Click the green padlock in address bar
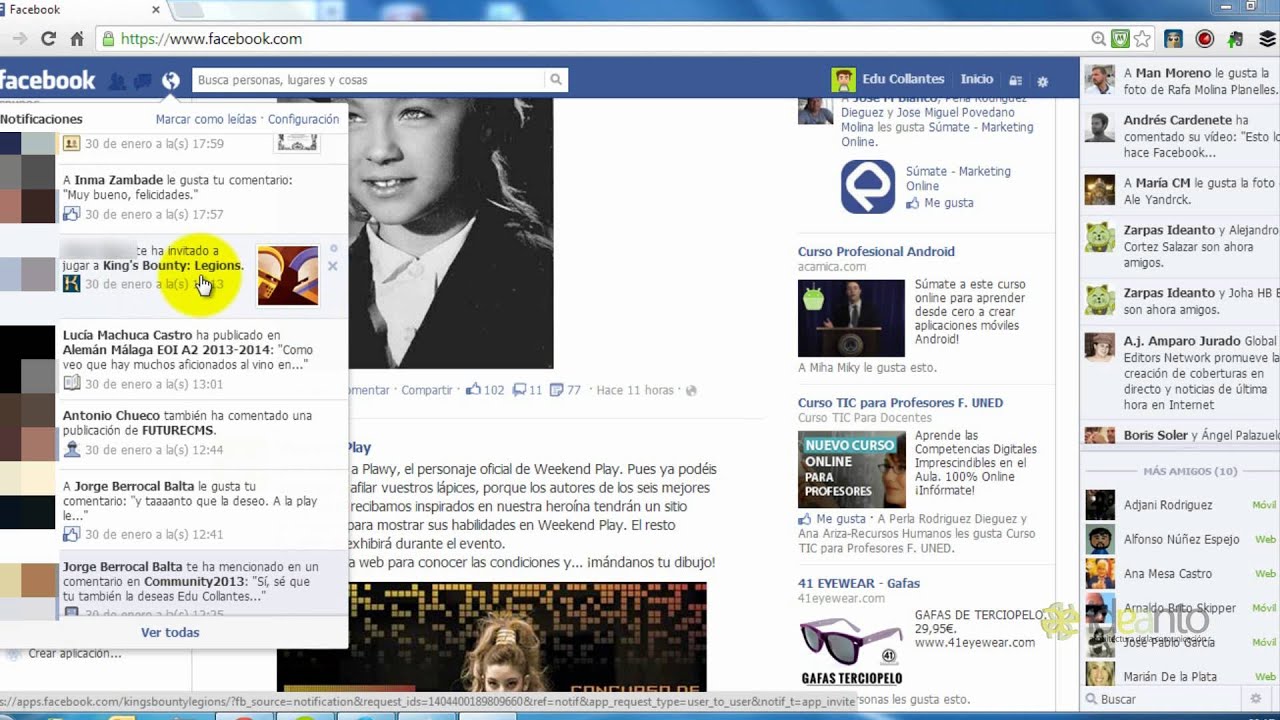Screen dimensions: 1280x720 (x=108, y=39)
